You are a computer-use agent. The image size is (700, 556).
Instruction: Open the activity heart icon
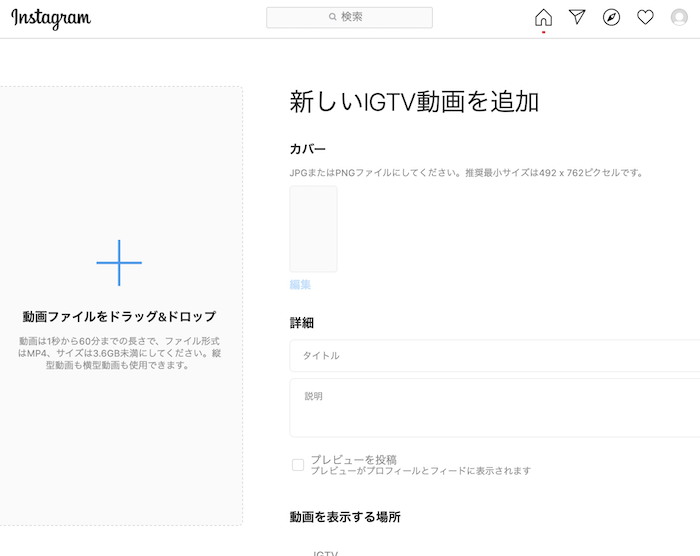[x=645, y=17]
